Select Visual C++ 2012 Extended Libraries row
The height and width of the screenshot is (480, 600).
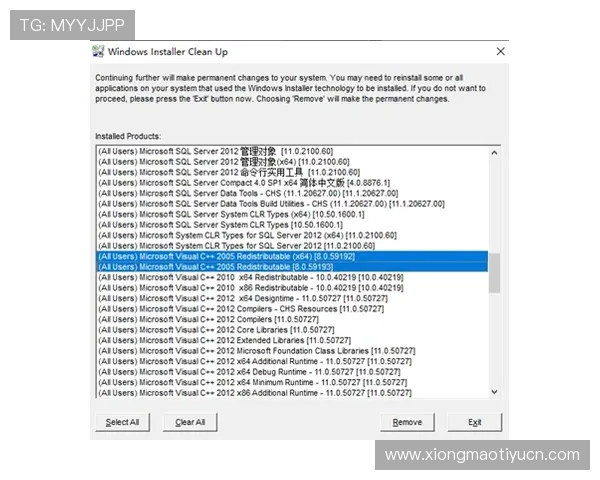(292, 340)
